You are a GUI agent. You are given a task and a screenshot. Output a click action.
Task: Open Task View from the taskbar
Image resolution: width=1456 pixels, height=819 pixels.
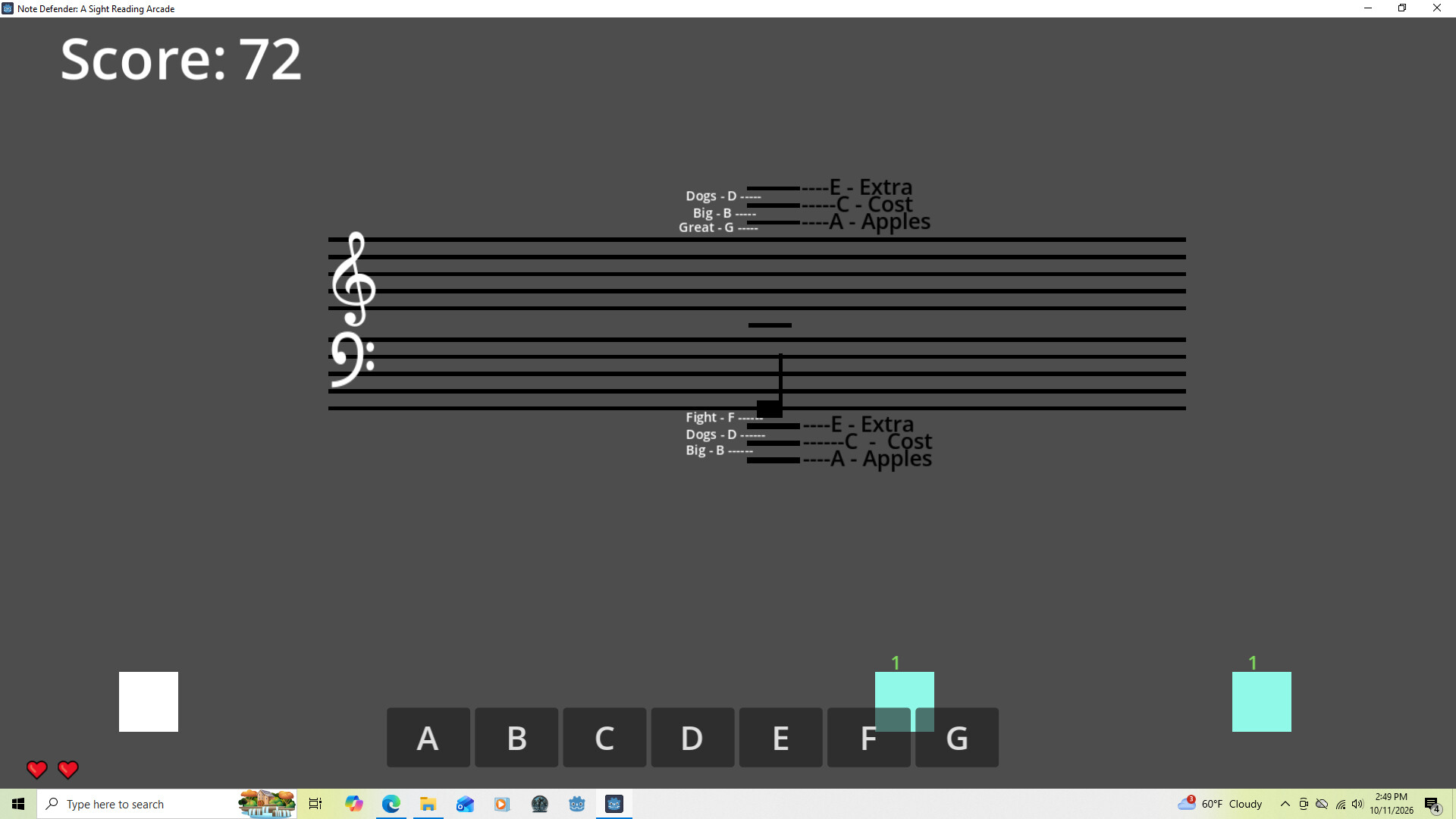click(x=315, y=804)
